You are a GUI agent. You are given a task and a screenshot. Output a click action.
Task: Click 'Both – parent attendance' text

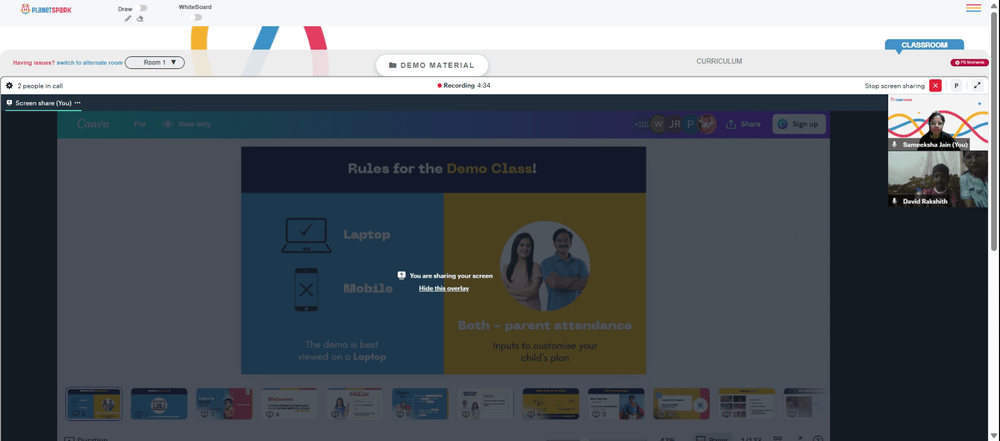coord(545,325)
